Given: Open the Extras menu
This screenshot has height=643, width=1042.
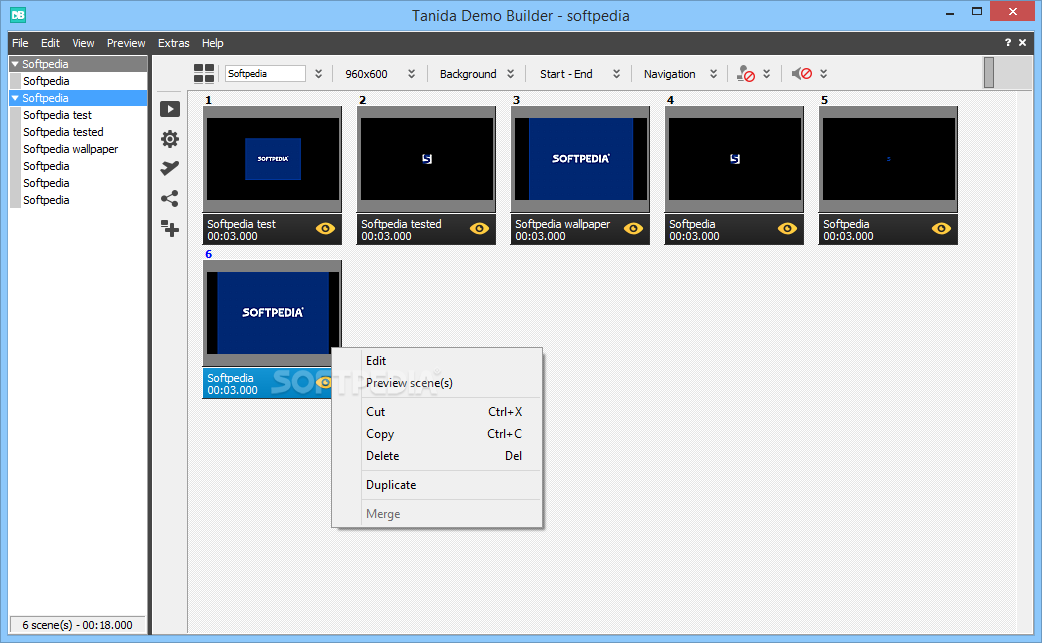Looking at the screenshot, I should pyautogui.click(x=173, y=43).
